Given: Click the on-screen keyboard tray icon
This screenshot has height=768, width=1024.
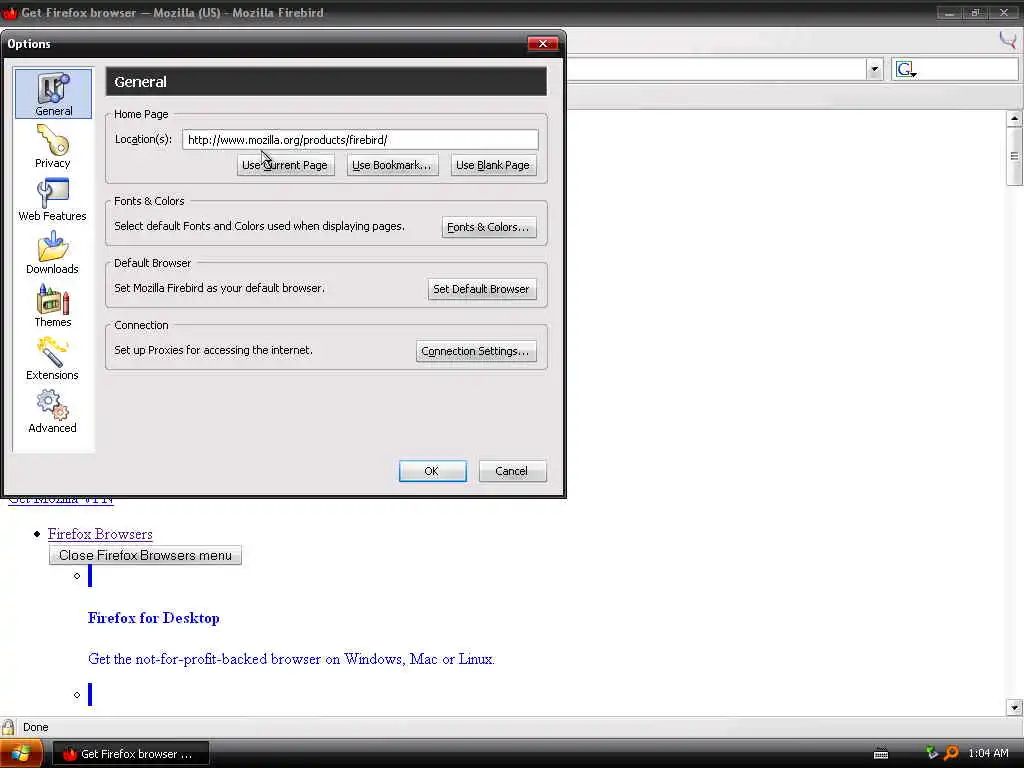Looking at the screenshot, I should (880, 754).
